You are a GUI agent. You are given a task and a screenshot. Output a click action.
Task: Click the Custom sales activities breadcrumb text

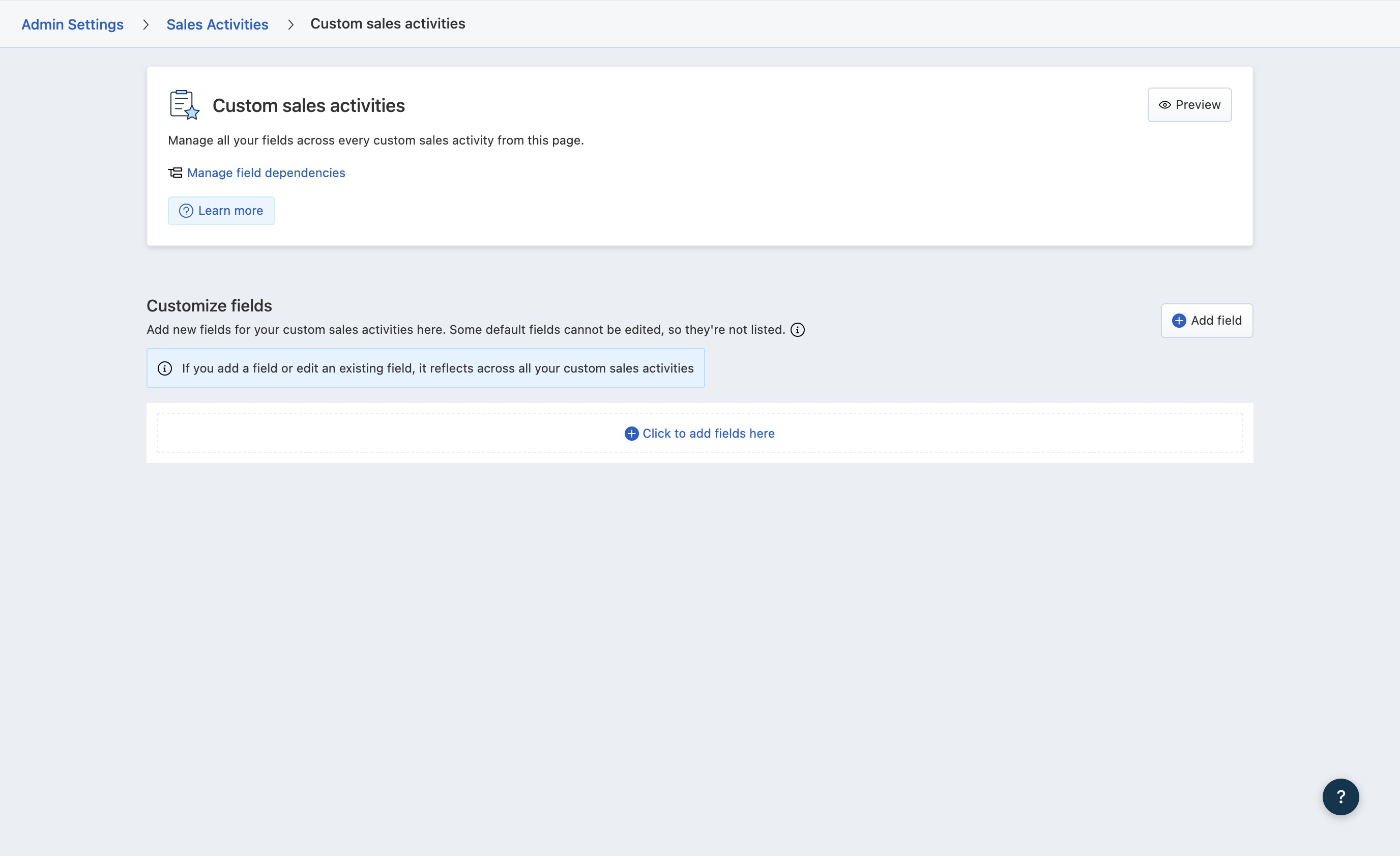coord(388,24)
